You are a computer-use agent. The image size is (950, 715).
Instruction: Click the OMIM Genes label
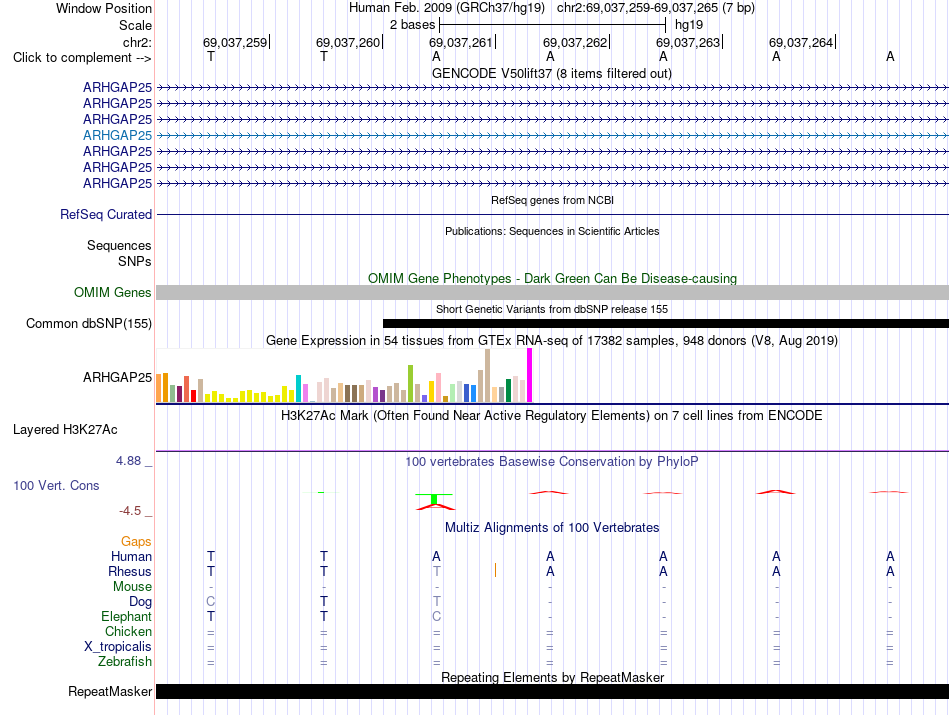click(x=113, y=293)
